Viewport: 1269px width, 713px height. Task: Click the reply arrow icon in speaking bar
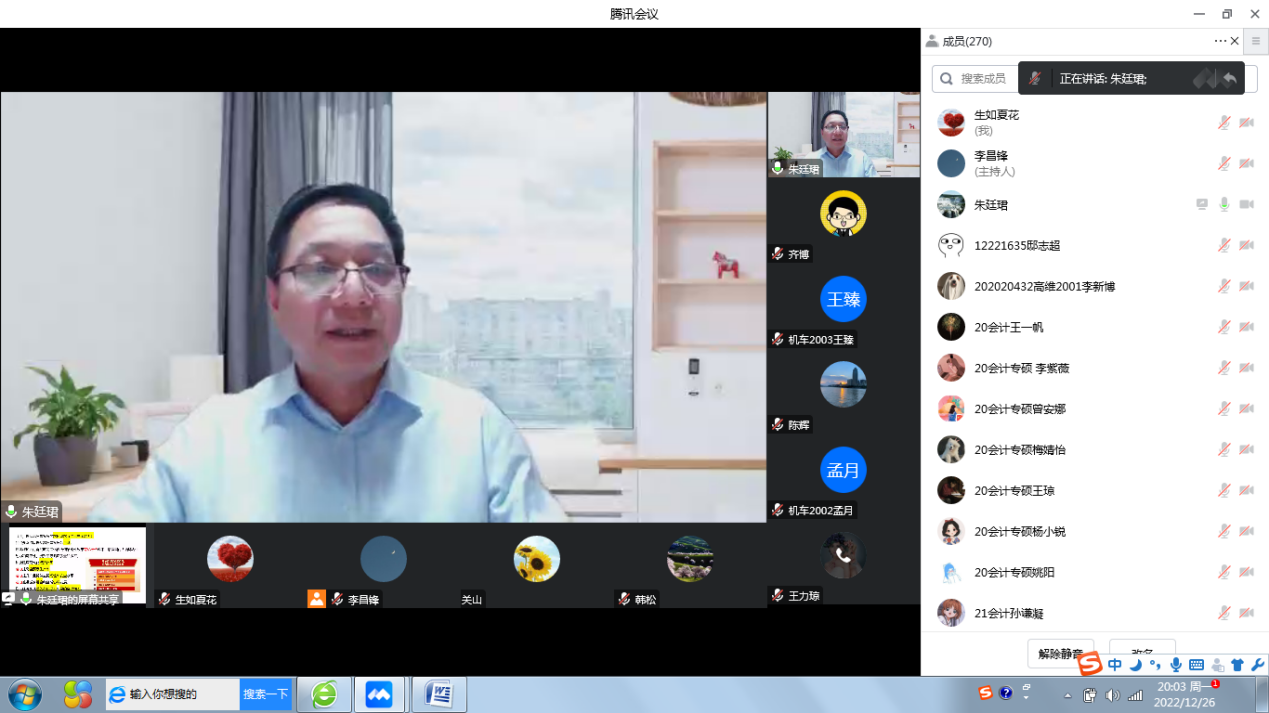[1229, 78]
